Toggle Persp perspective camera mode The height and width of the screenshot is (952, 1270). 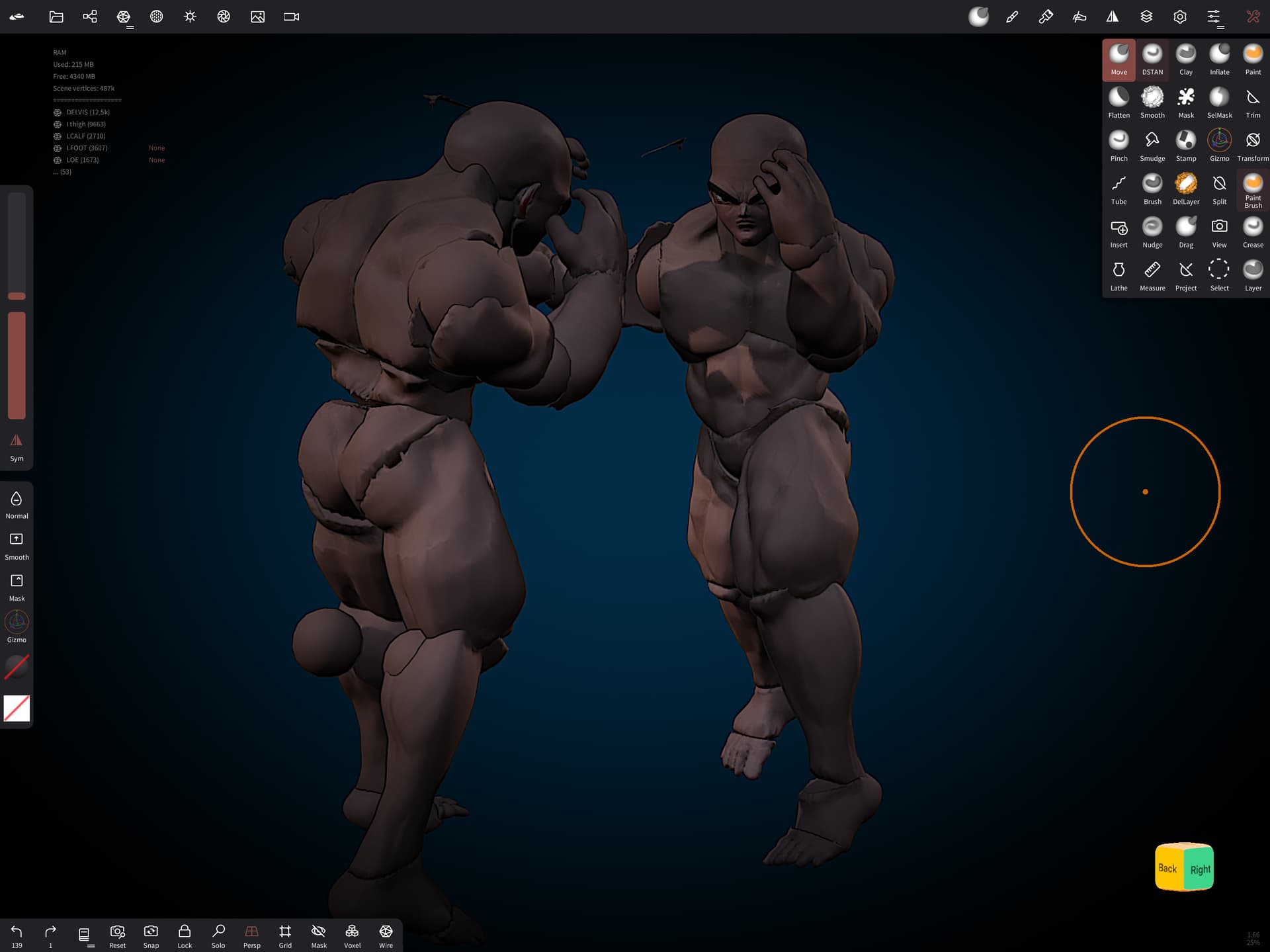(251, 935)
